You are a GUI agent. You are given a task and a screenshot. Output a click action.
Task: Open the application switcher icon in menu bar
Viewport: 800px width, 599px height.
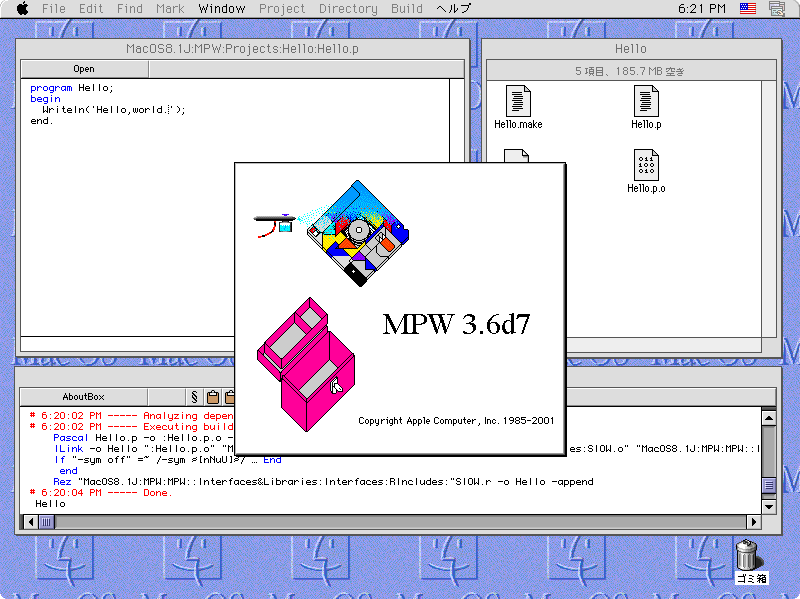coord(777,9)
